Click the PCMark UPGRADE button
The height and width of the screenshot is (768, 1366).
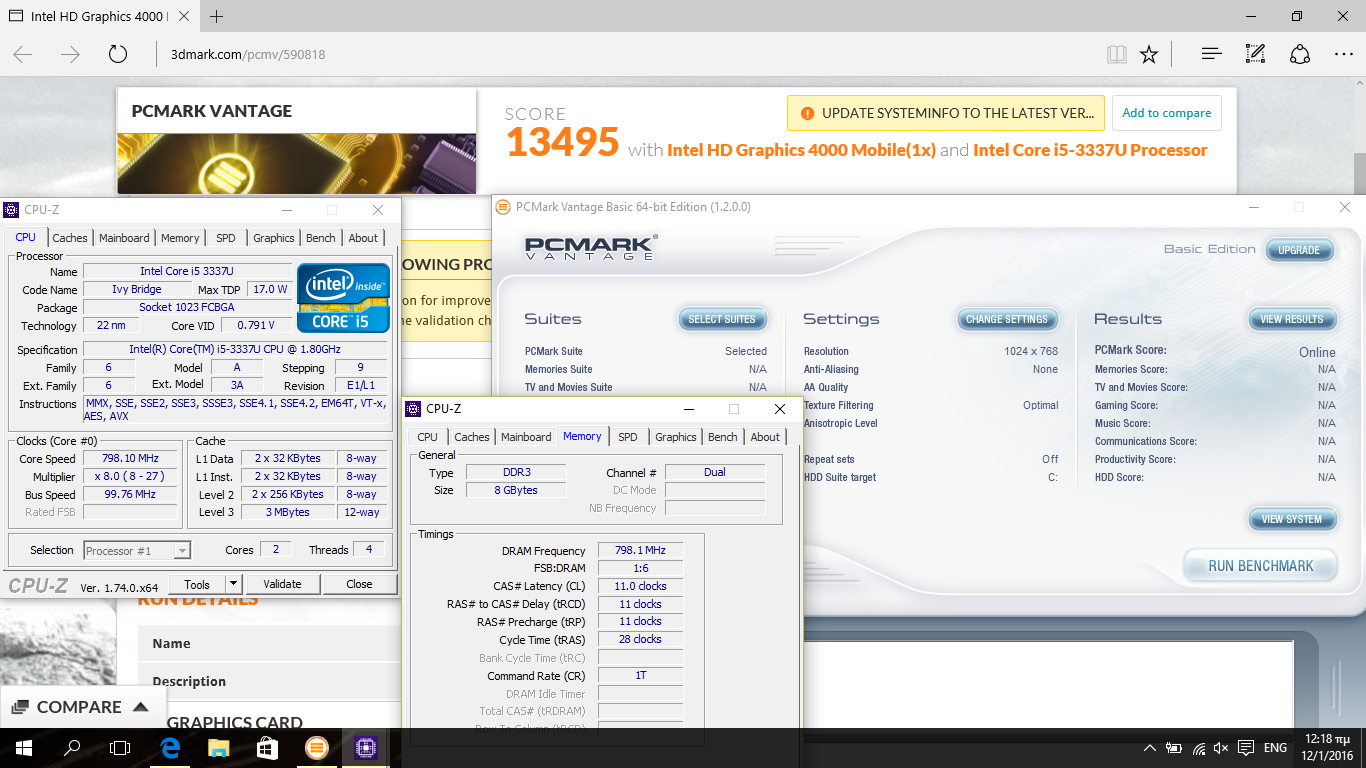1299,250
